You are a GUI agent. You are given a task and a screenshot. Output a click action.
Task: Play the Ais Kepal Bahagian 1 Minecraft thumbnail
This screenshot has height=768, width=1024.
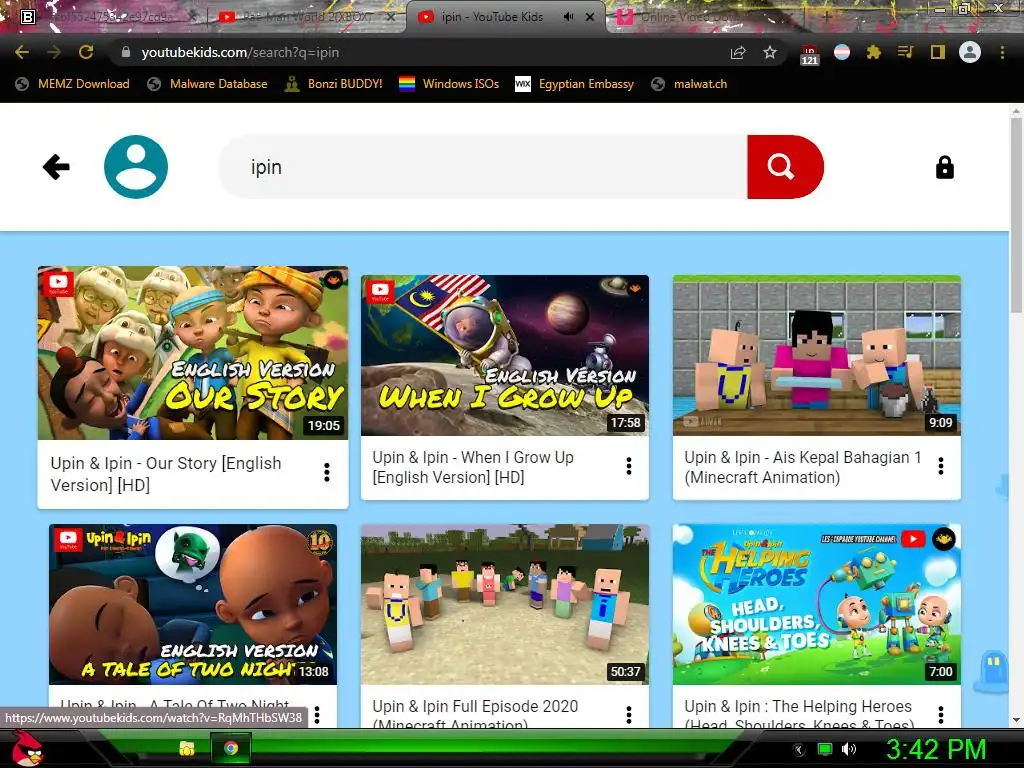tap(816, 355)
